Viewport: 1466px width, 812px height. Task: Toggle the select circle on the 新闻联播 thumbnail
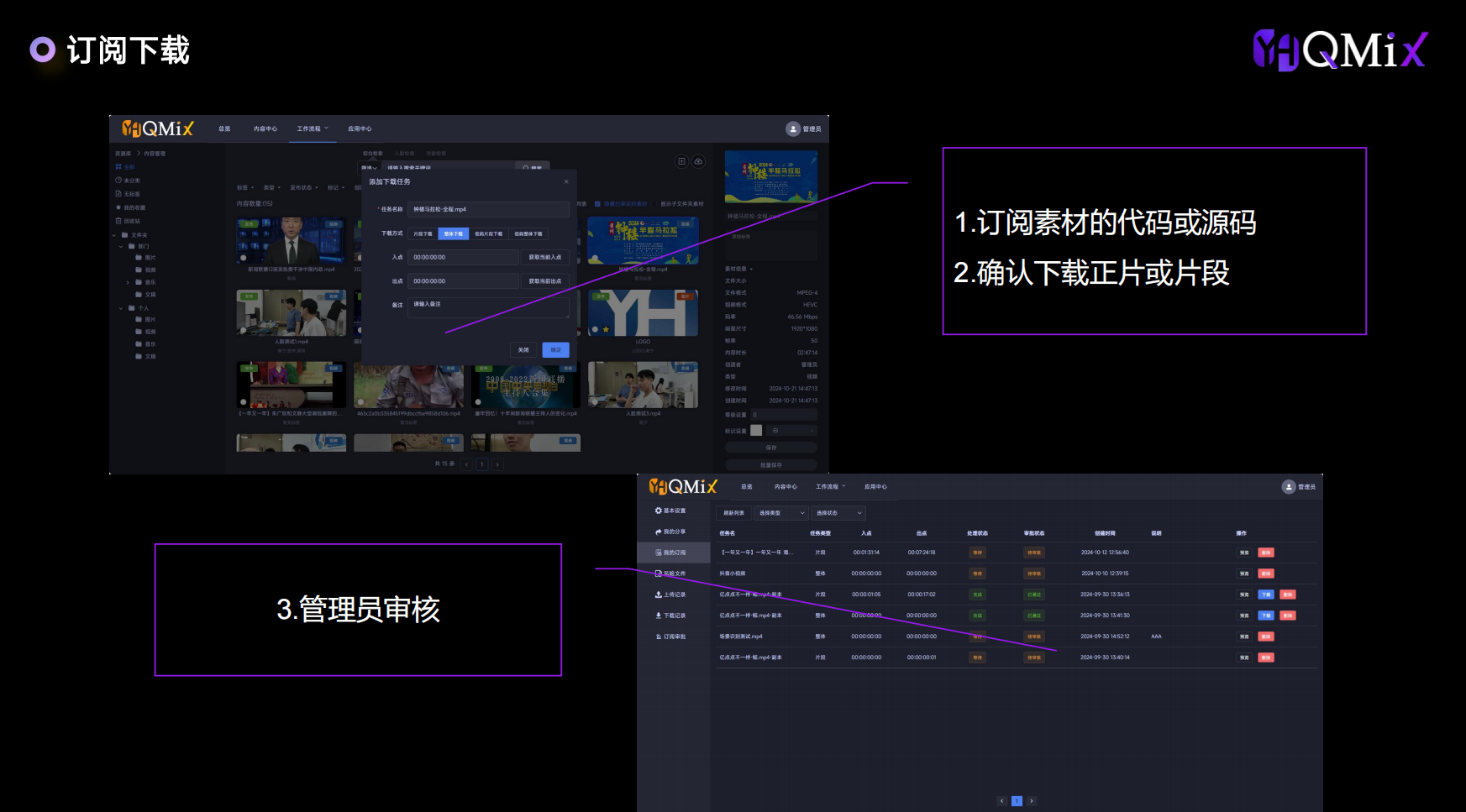click(244, 258)
